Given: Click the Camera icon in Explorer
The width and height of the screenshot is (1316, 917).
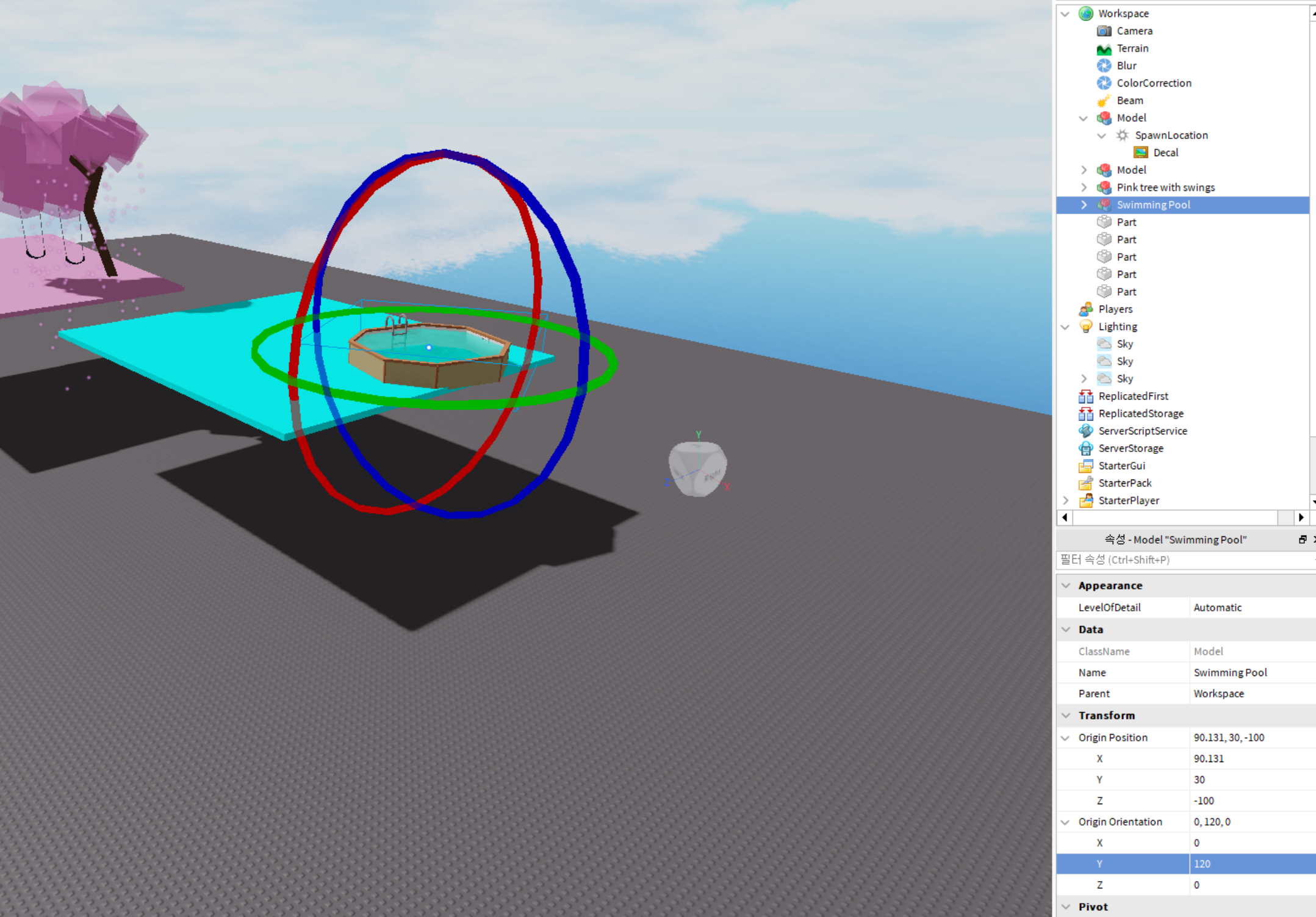Looking at the screenshot, I should tap(1104, 31).
